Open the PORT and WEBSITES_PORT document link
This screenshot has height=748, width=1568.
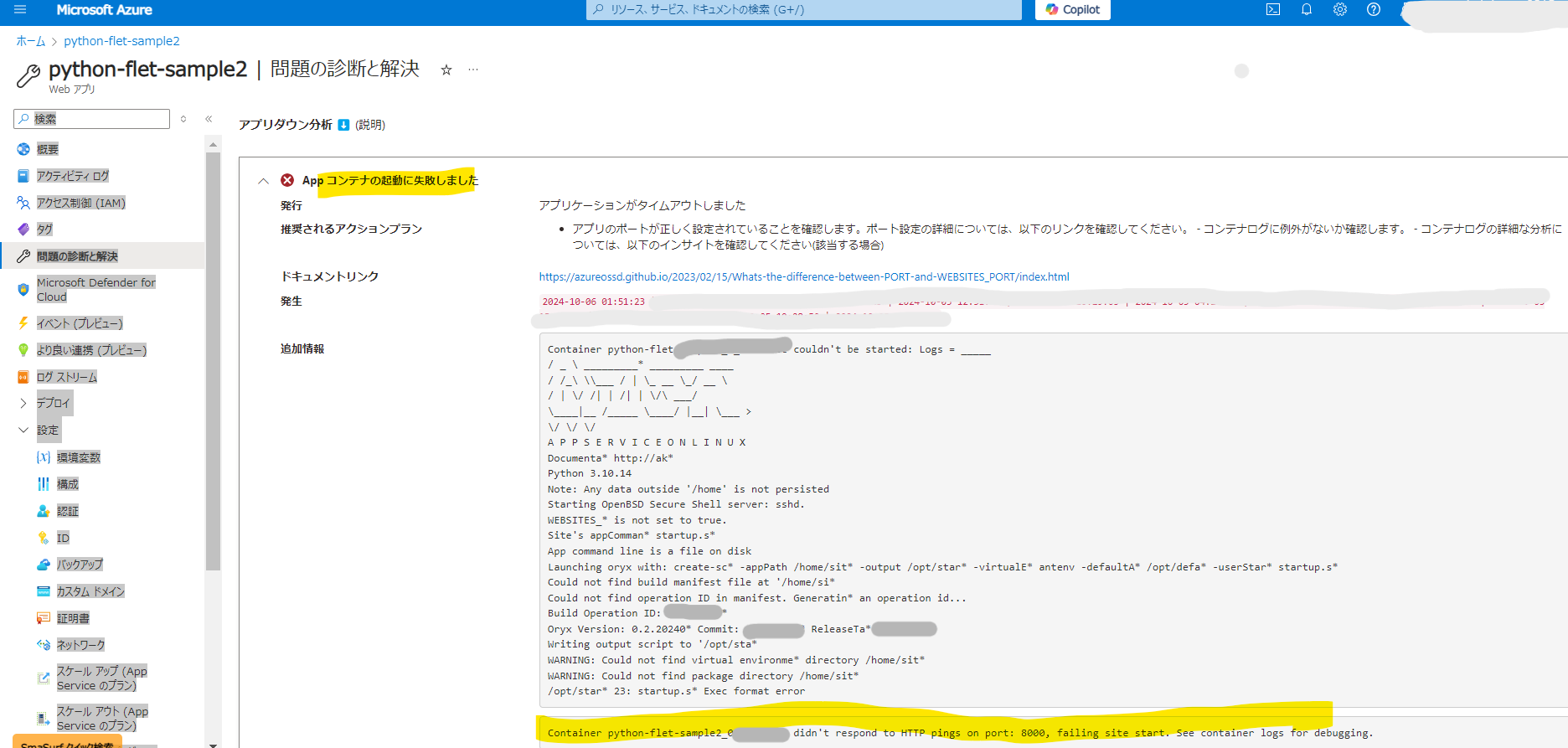(804, 276)
